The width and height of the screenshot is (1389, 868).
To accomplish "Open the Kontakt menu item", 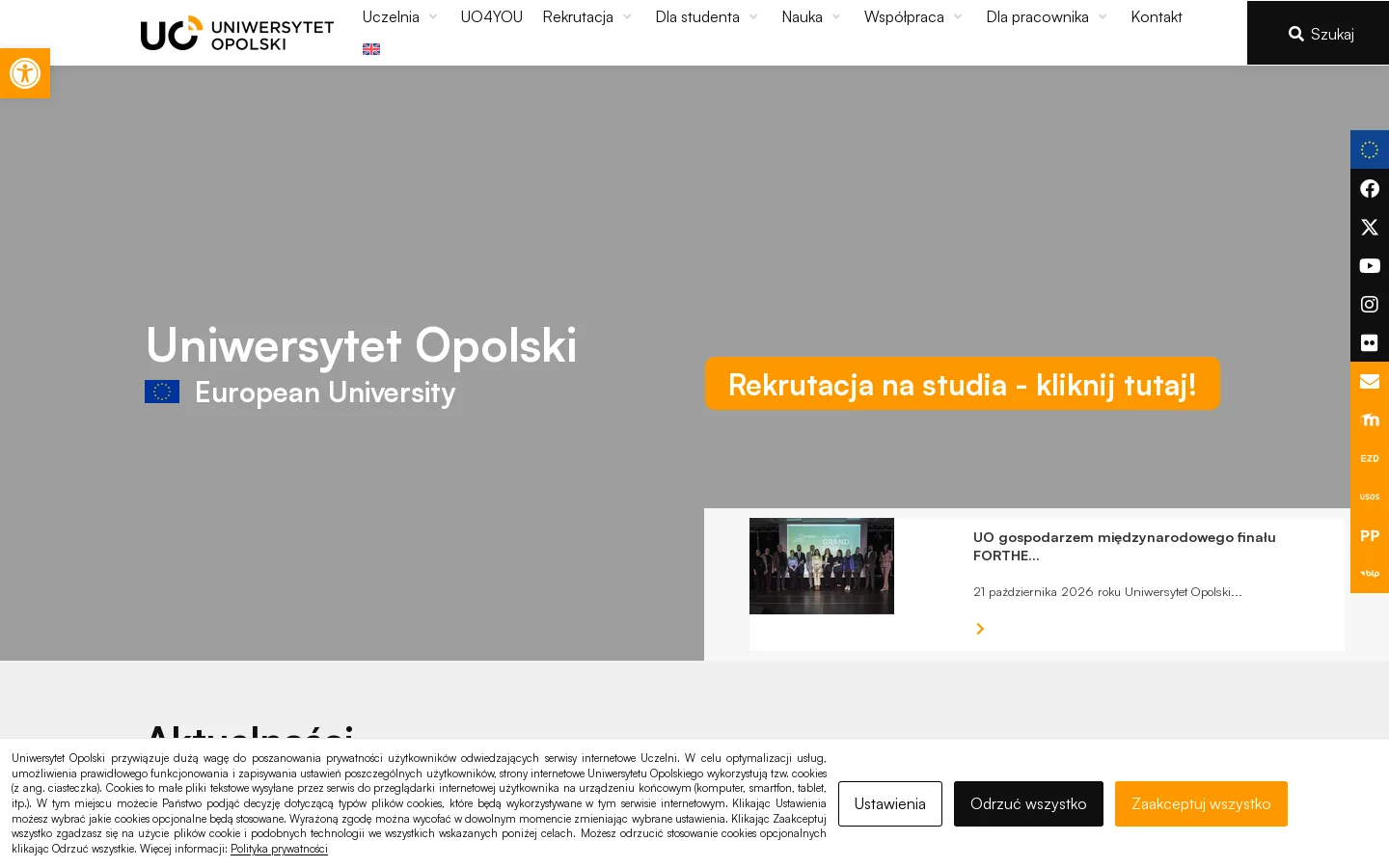I will [x=1157, y=16].
